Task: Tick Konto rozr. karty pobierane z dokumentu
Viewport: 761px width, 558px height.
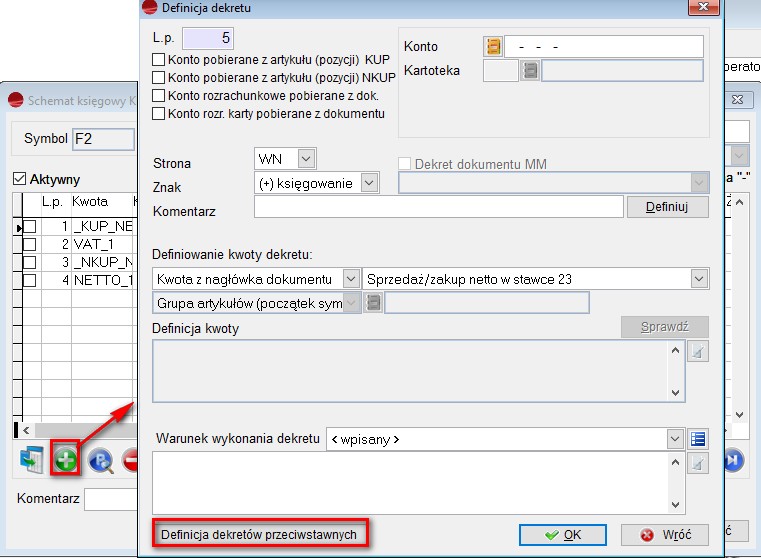Action: [x=158, y=114]
